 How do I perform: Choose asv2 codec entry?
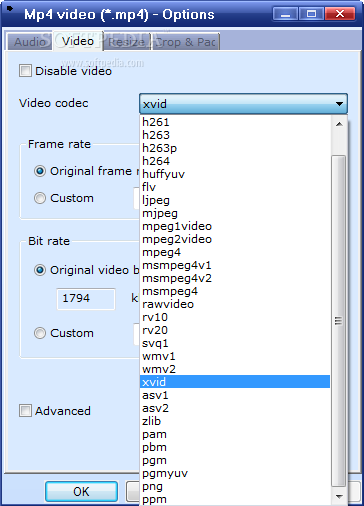click(235, 408)
